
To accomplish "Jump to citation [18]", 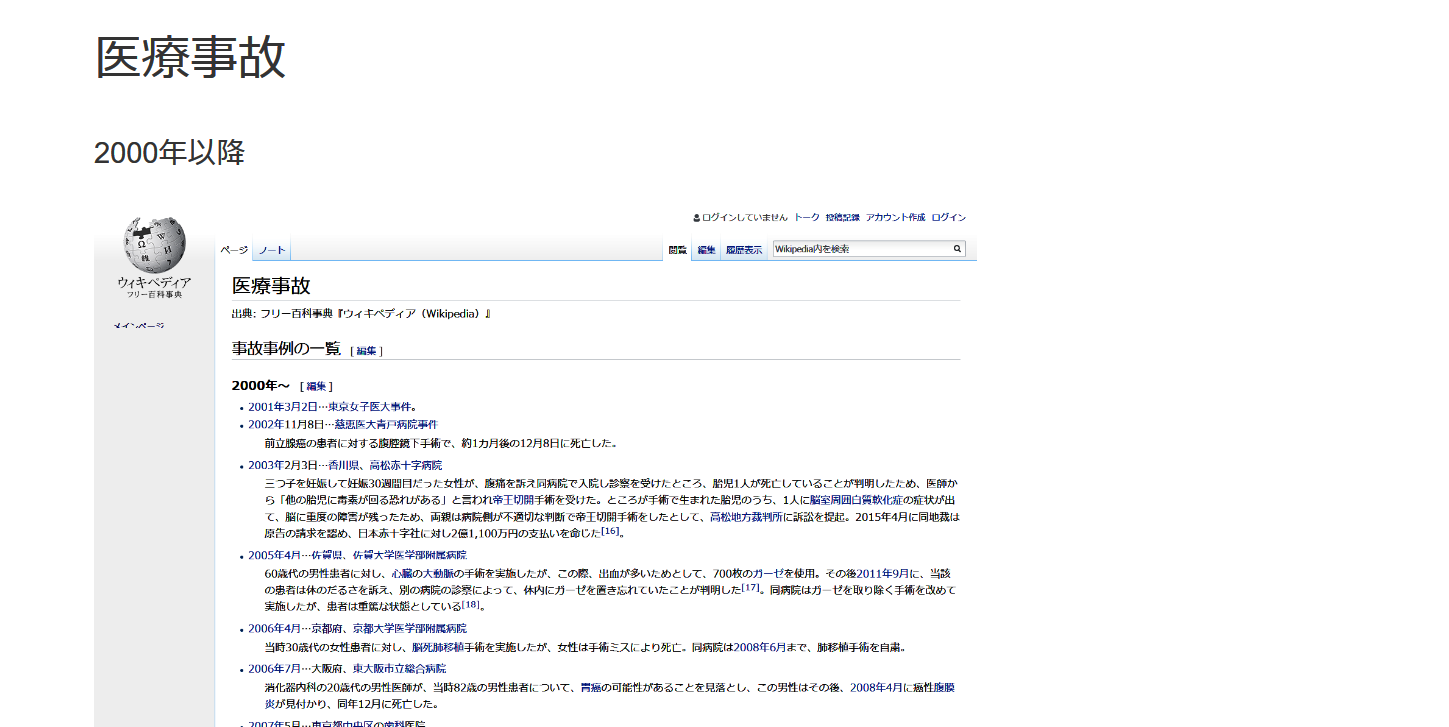I will click(471, 604).
